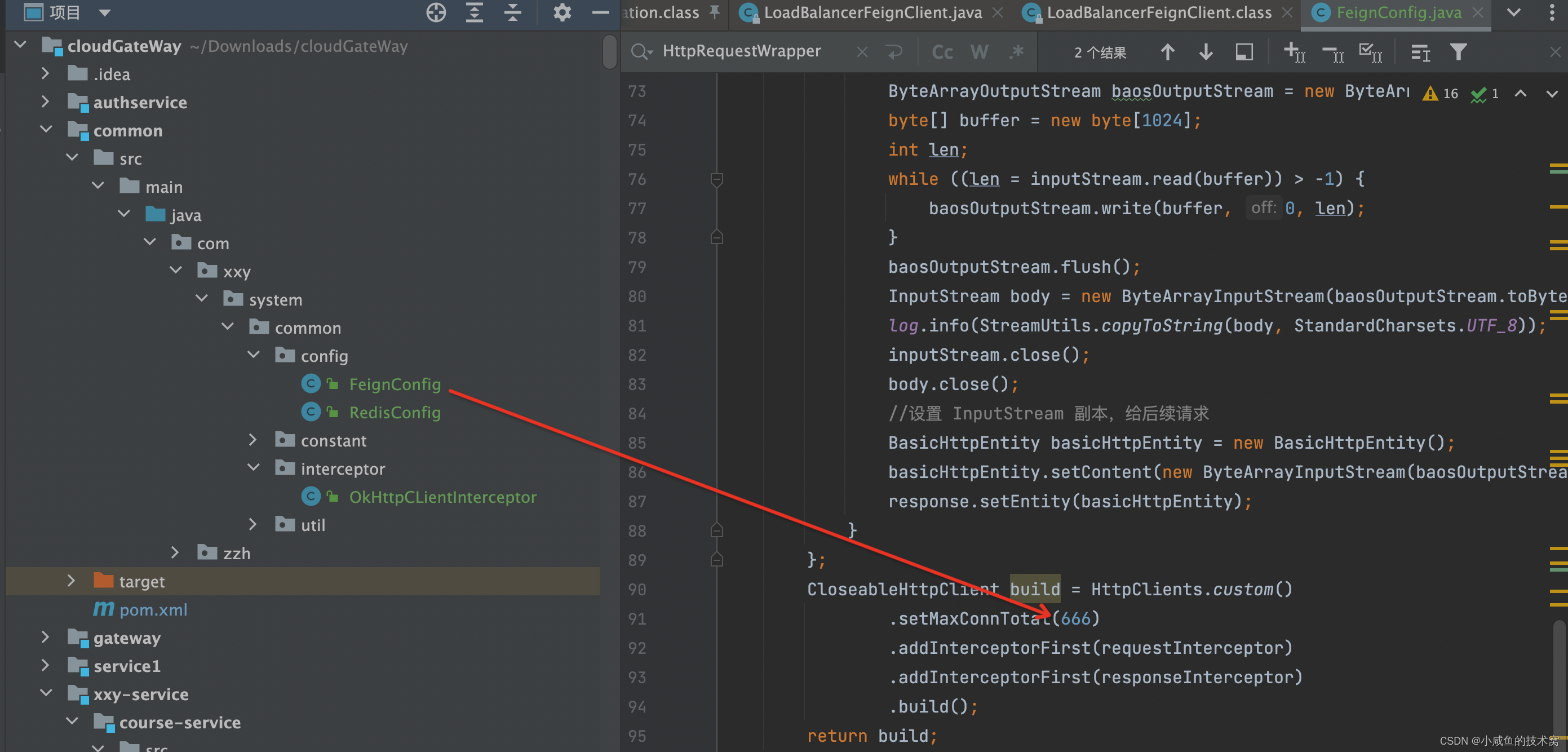This screenshot has width=1568, height=752.
Task: Select the xxy-service module
Action: [x=140, y=695]
